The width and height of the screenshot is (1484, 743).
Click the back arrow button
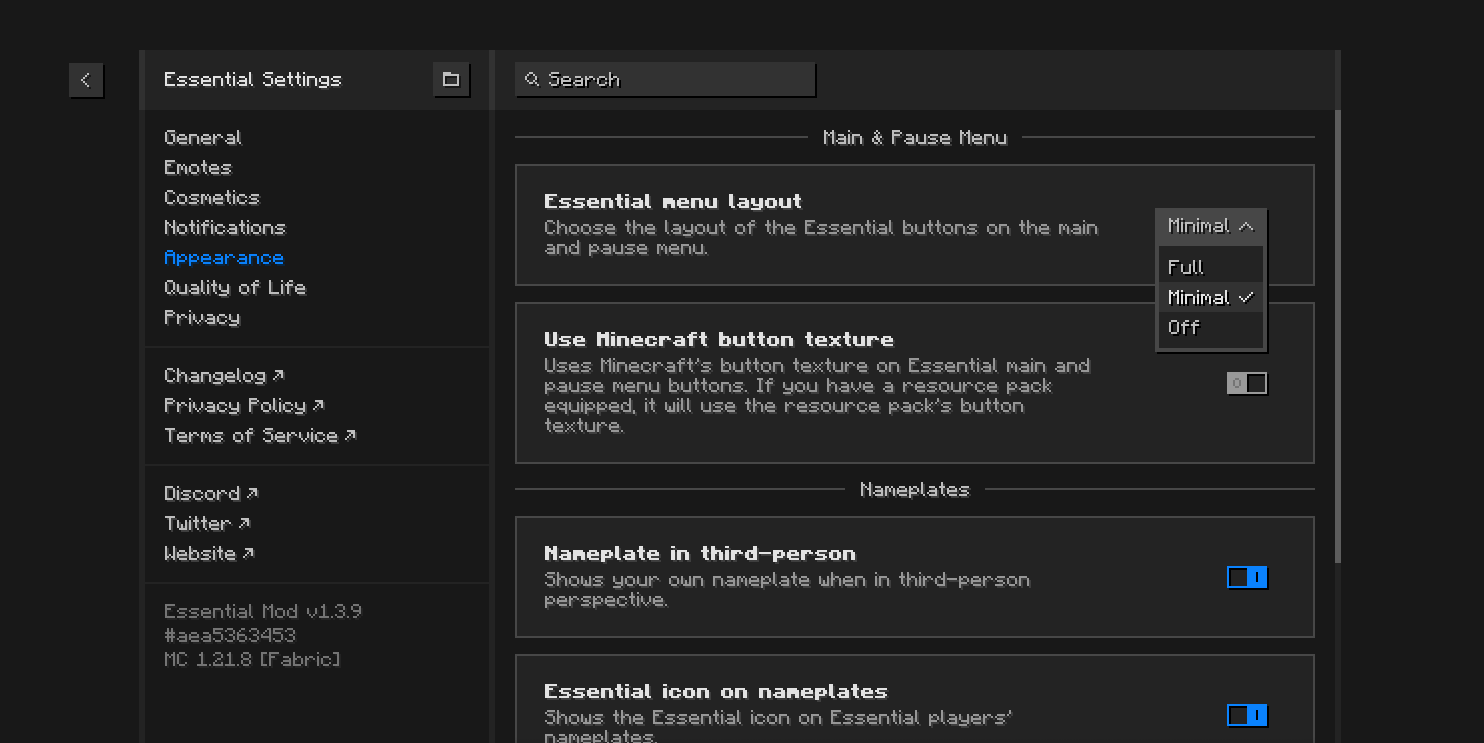(x=86, y=80)
